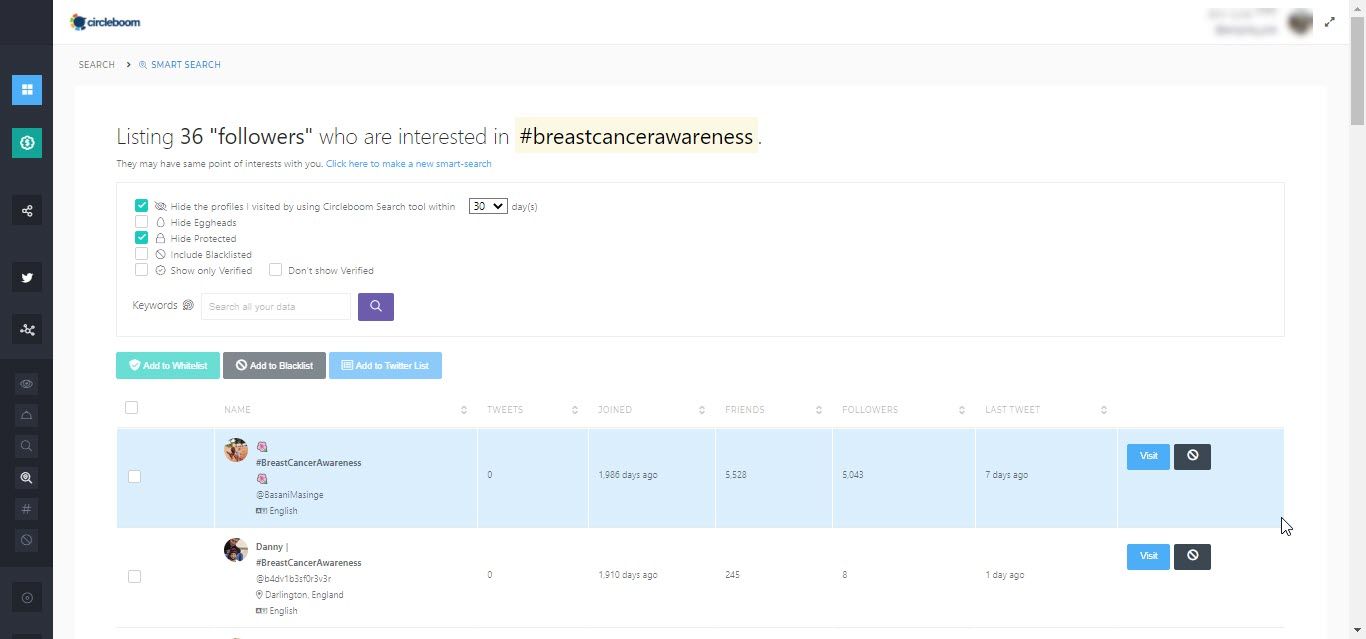1366x639 pixels.
Task: Click the green dollar pricing icon
Action: 27,143
